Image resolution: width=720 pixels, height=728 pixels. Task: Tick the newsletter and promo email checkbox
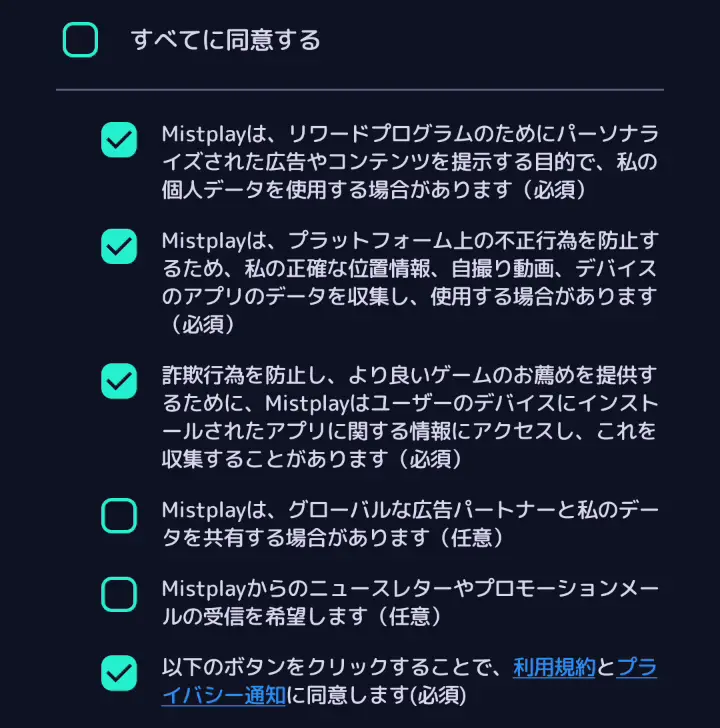pyautogui.click(x=119, y=594)
